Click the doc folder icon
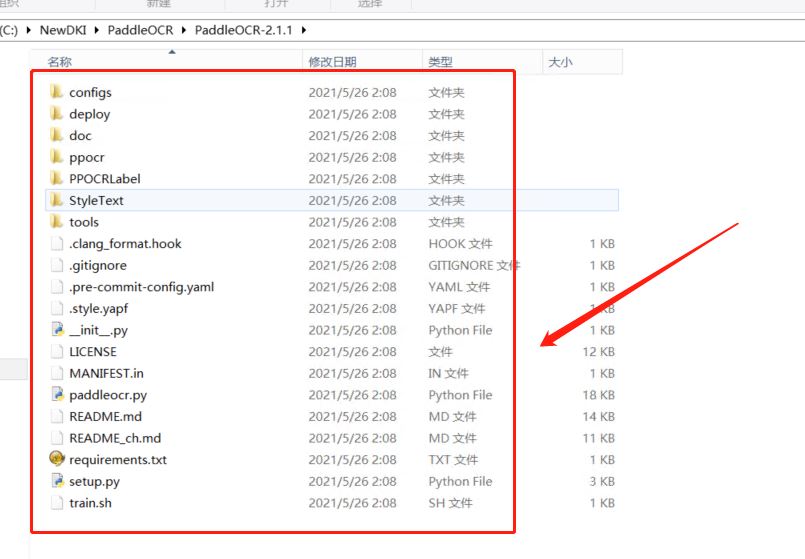The height and width of the screenshot is (559, 805). pos(56,135)
